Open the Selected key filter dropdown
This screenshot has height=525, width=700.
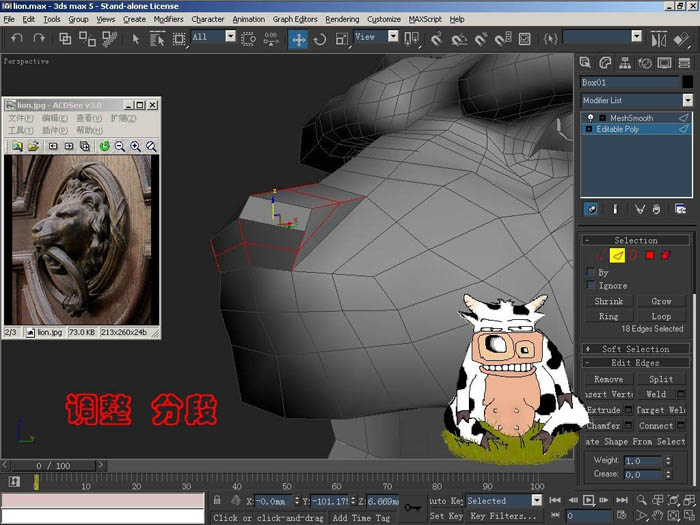coord(537,500)
